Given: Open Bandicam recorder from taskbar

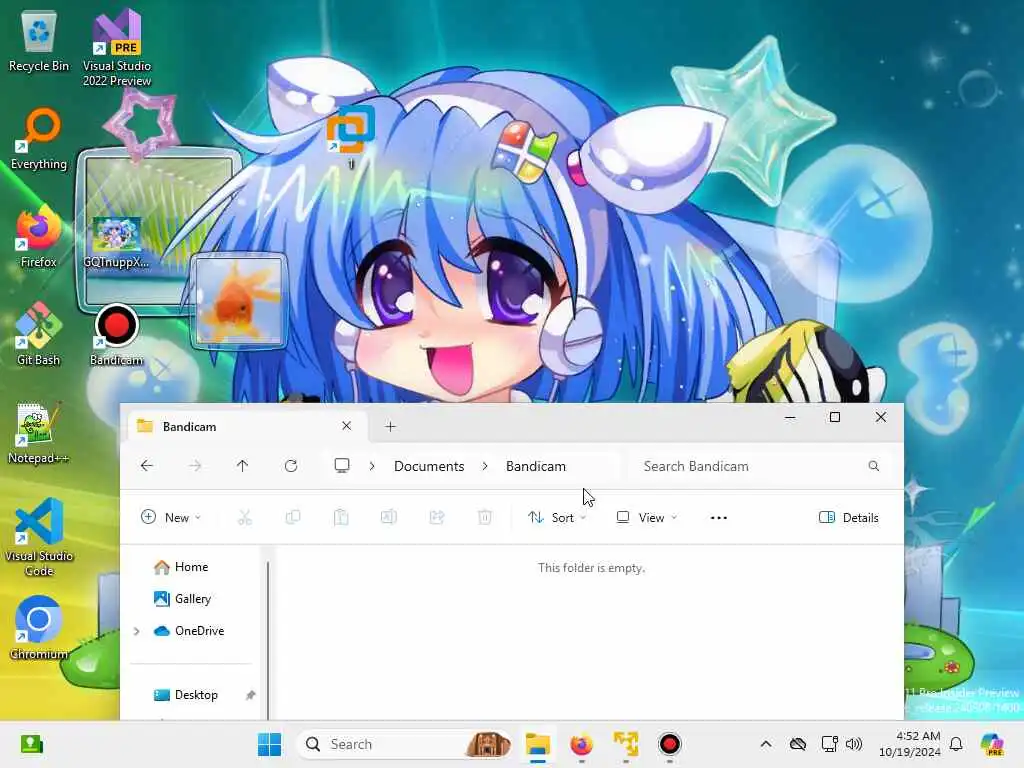Looking at the screenshot, I should 669,744.
